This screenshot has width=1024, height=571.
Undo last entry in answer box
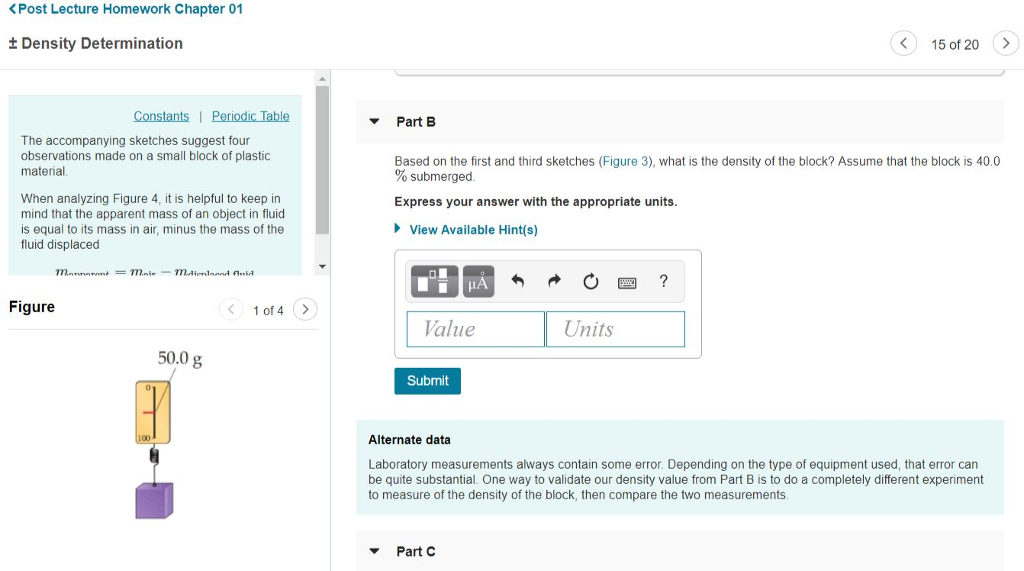[x=518, y=281]
